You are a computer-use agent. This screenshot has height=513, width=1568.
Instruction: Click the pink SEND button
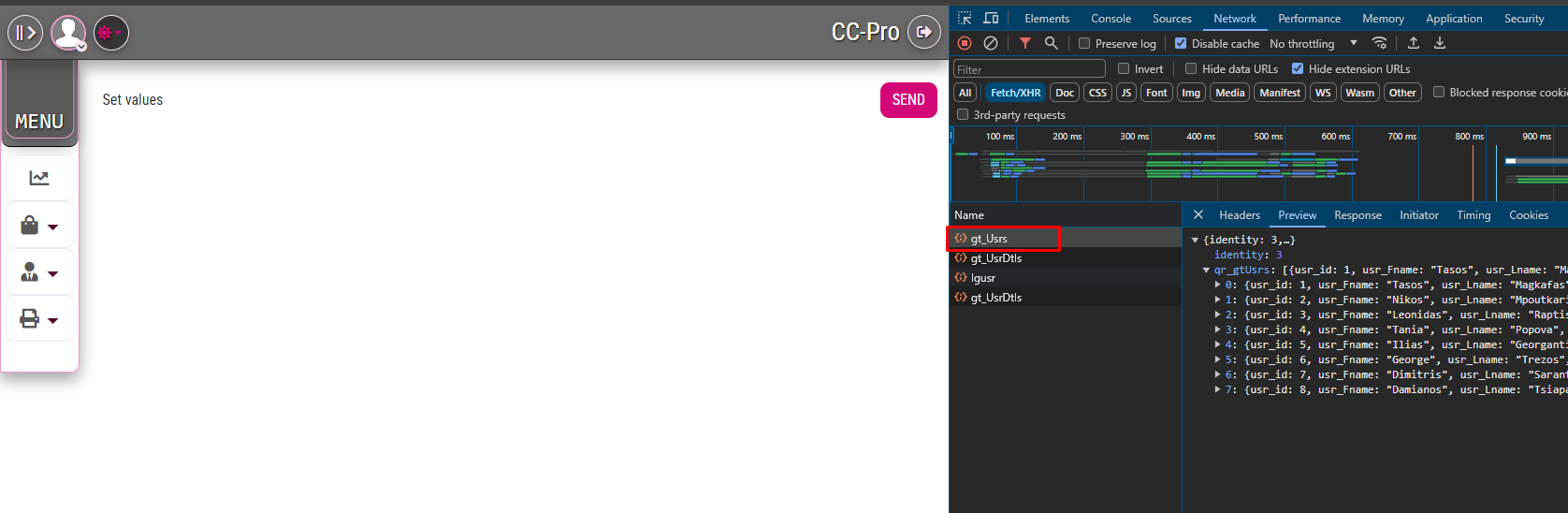click(x=908, y=100)
